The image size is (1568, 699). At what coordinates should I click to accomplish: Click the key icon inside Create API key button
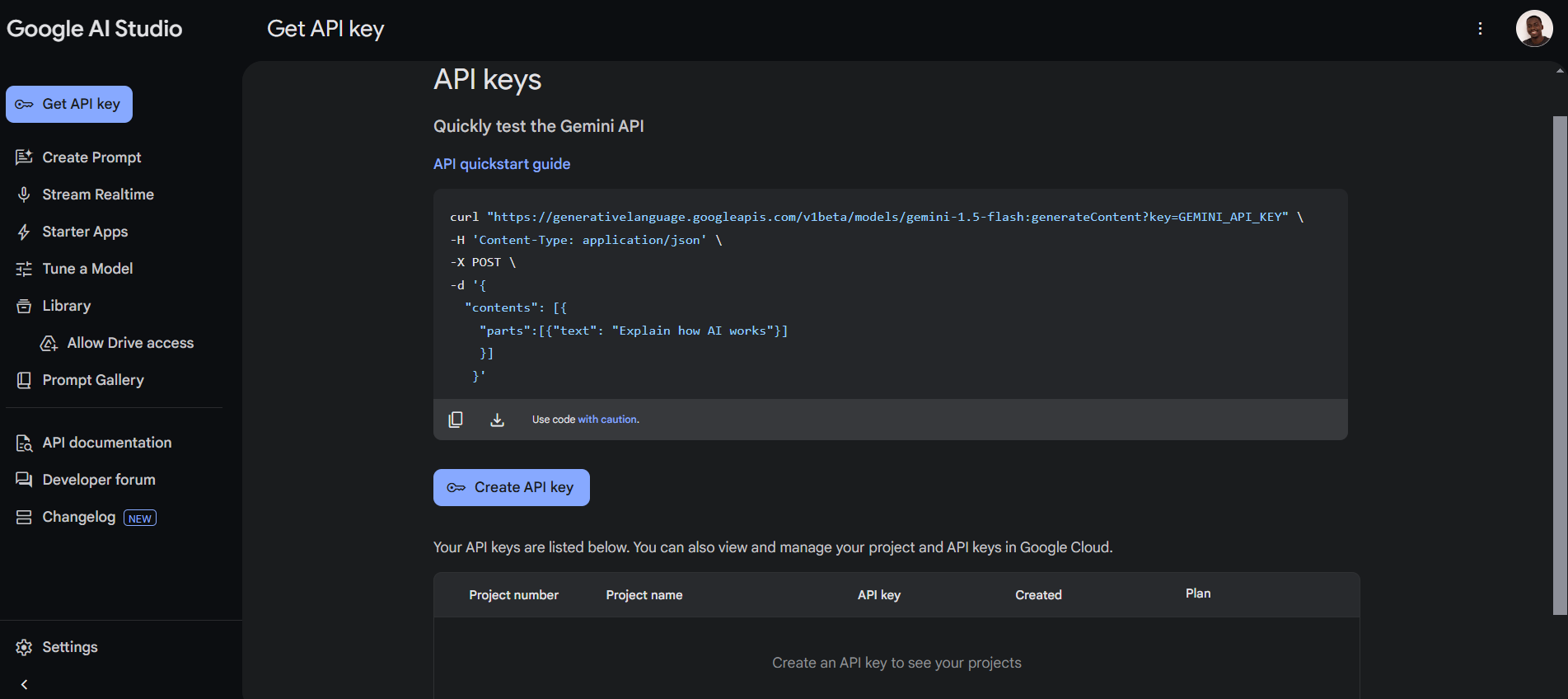(456, 488)
